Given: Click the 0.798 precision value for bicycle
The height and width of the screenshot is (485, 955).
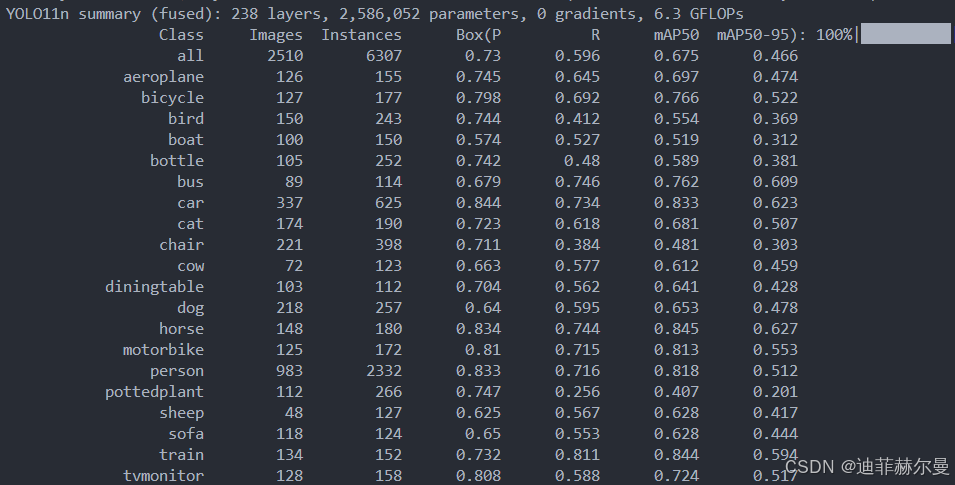Looking at the screenshot, I should [x=478, y=97].
